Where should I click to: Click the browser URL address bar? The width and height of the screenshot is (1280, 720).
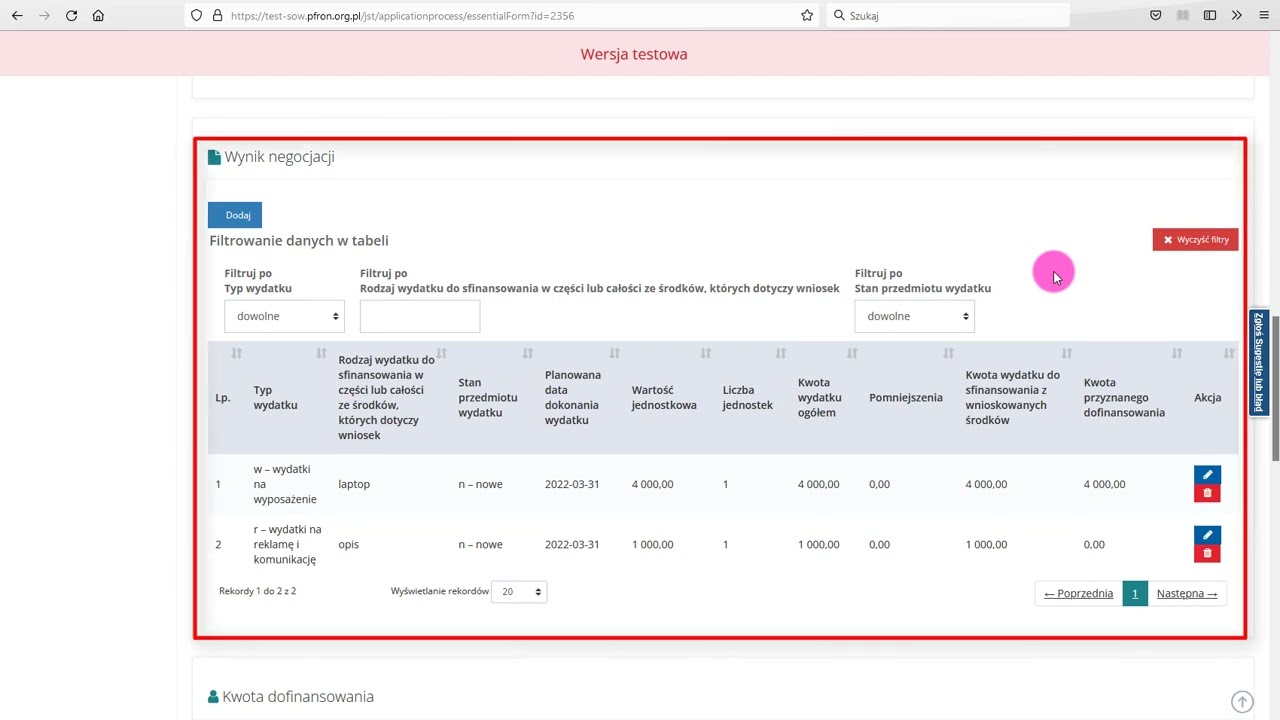click(x=500, y=15)
